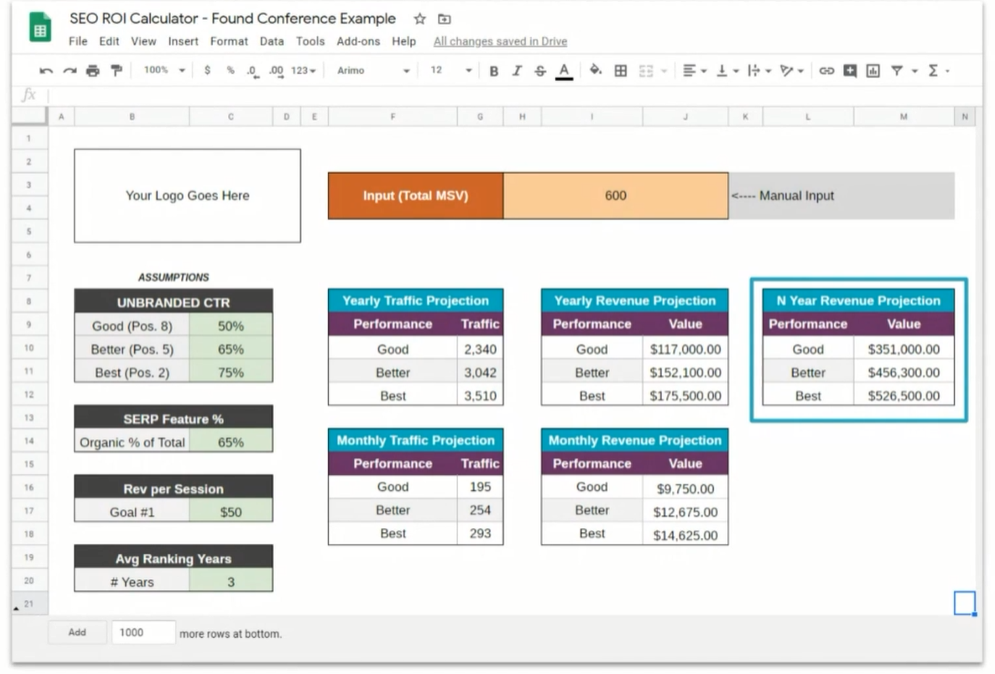This screenshot has width=995, height=674.
Task: Expand the Arimo font family dropdown
Action: 373,71
